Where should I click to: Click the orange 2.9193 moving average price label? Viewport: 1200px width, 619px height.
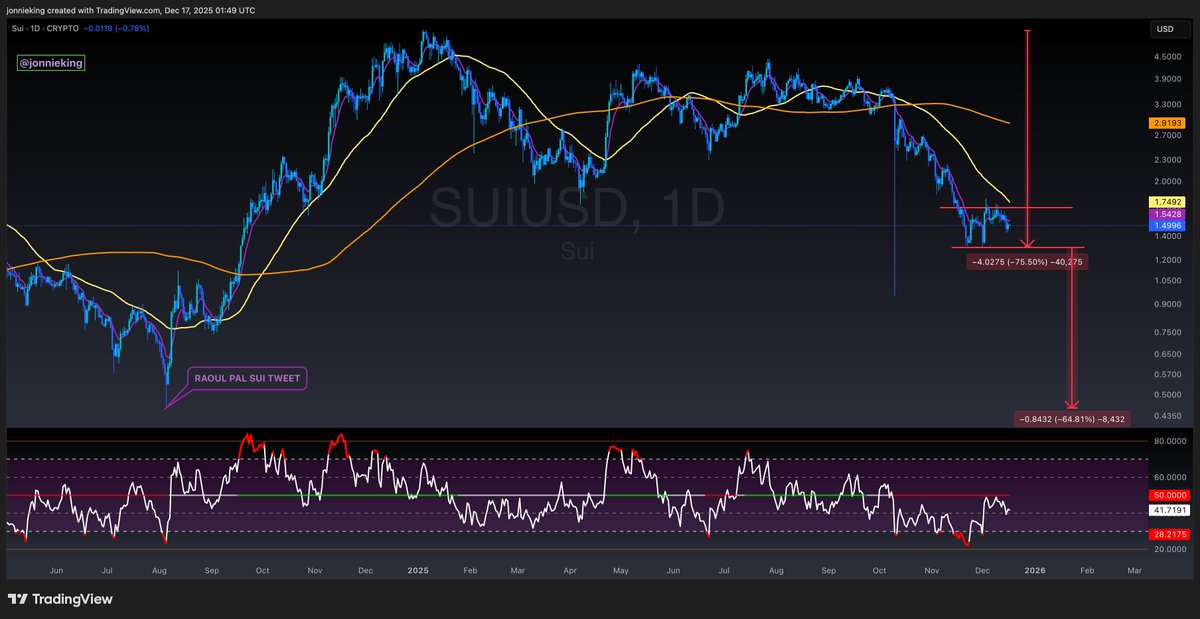coord(1167,123)
